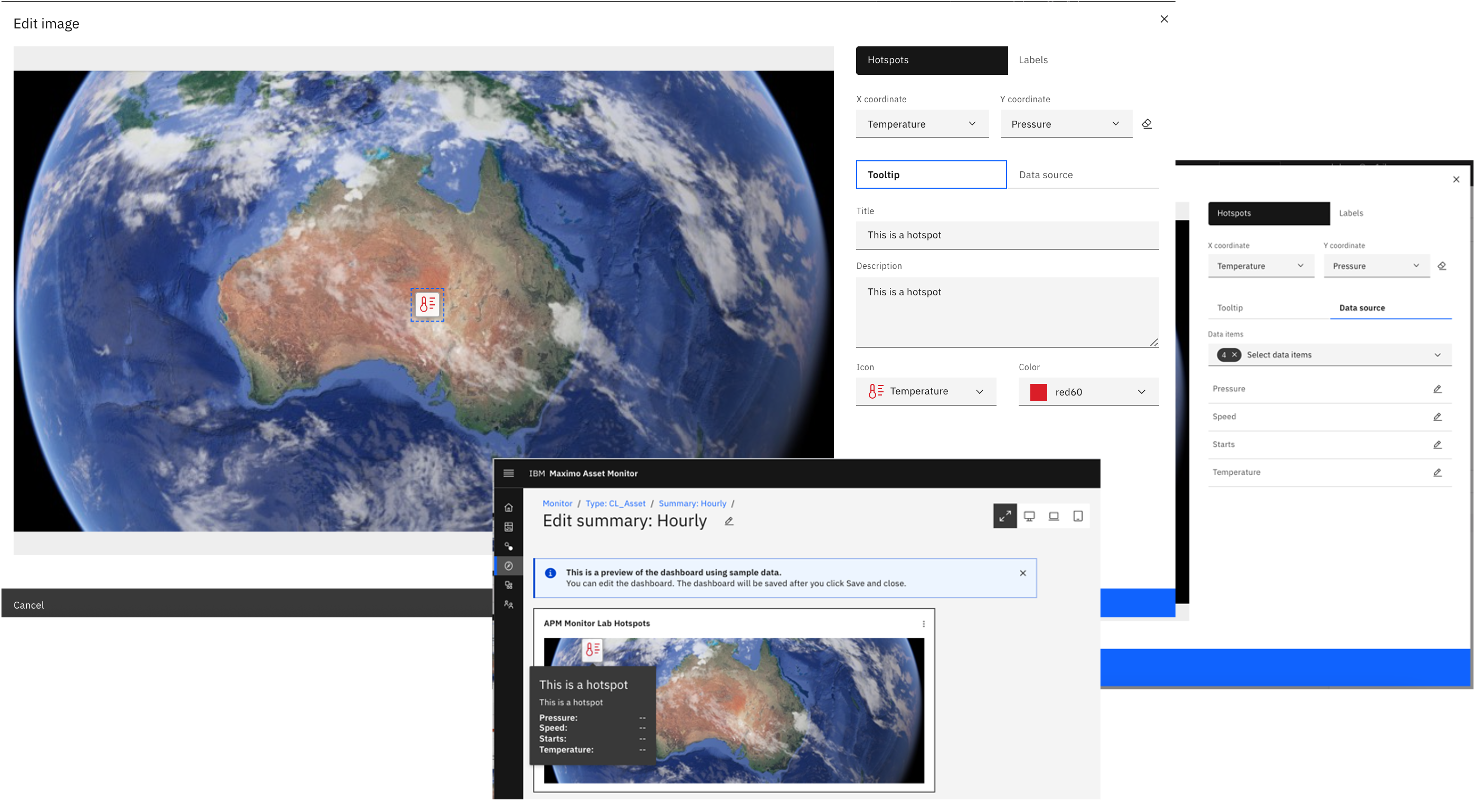Screen dimensions: 1475x800
Task: Switch to the Labels tab
Action: pyautogui.click(x=1033, y=59)
